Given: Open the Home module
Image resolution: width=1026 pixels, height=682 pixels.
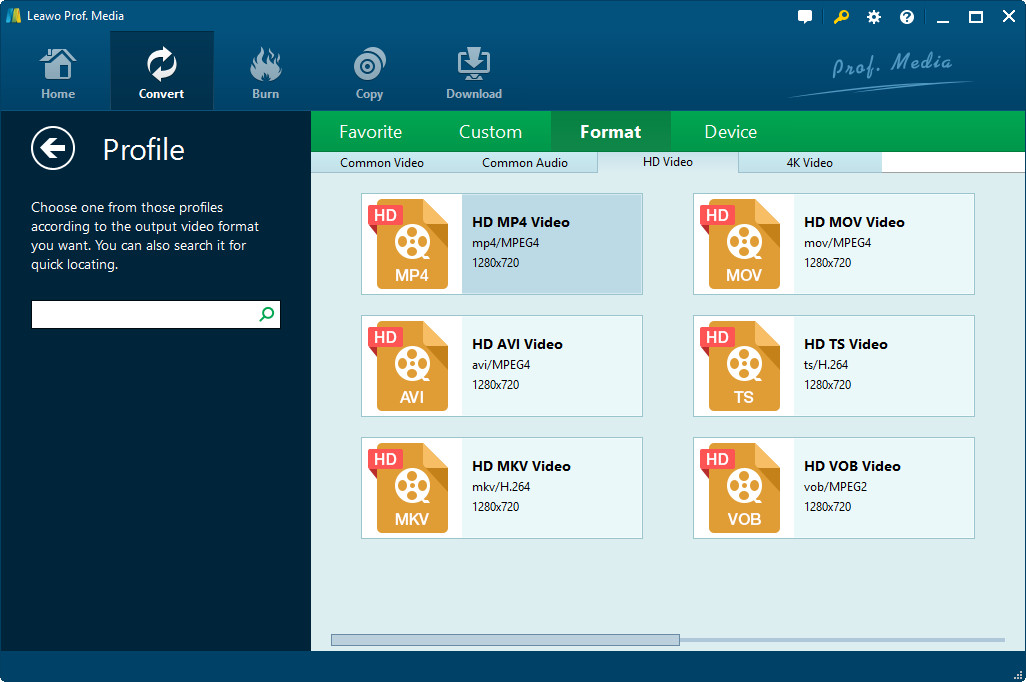Looking at the screenshot, I should [x=58, y=73].
